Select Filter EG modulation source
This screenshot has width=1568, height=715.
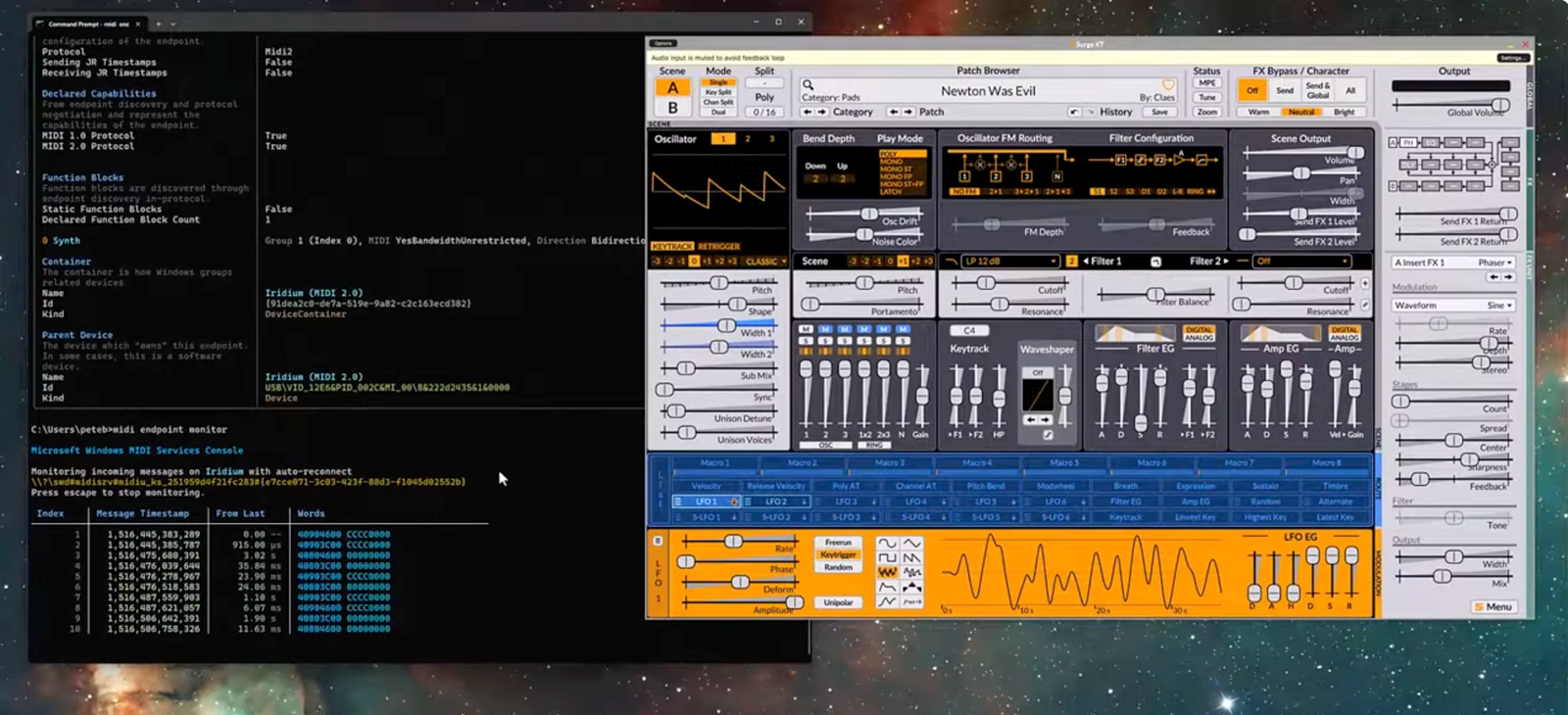1126,501
